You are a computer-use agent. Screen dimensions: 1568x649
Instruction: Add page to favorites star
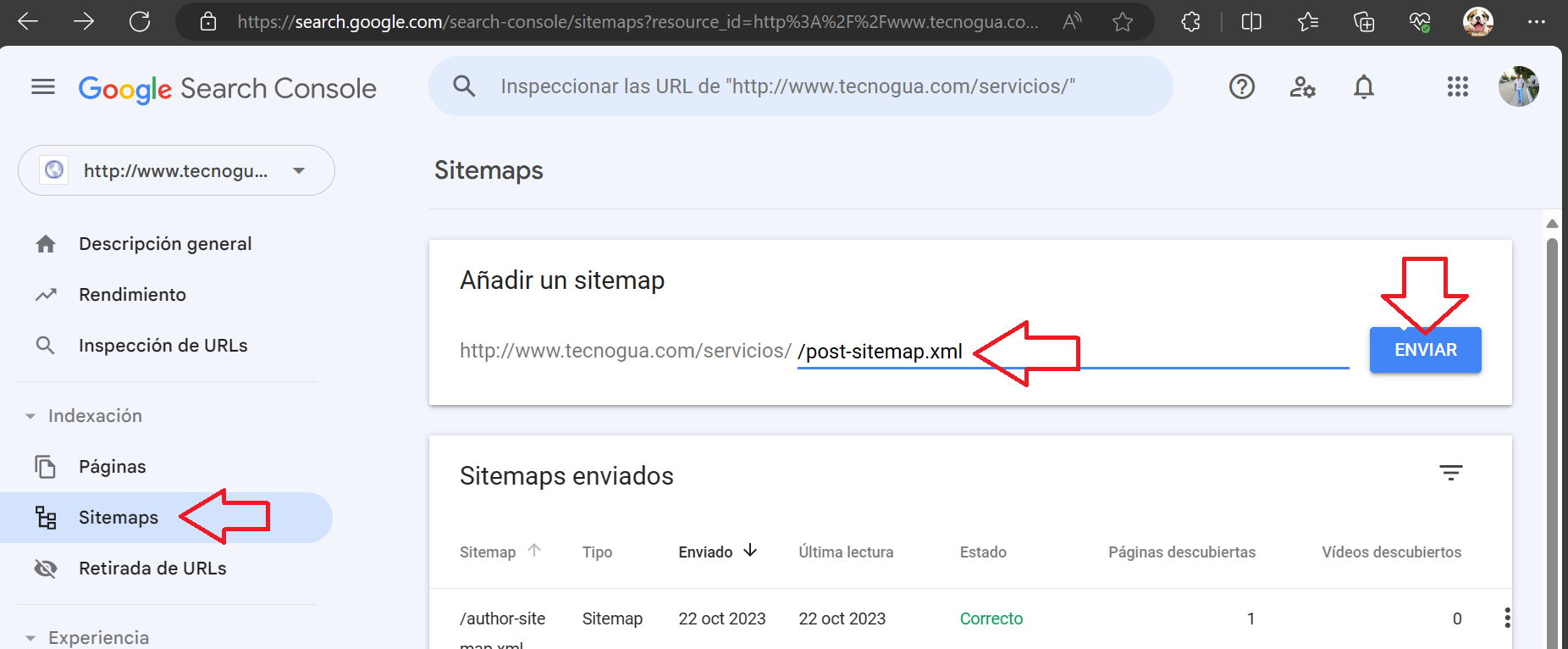click(1123, 22)
